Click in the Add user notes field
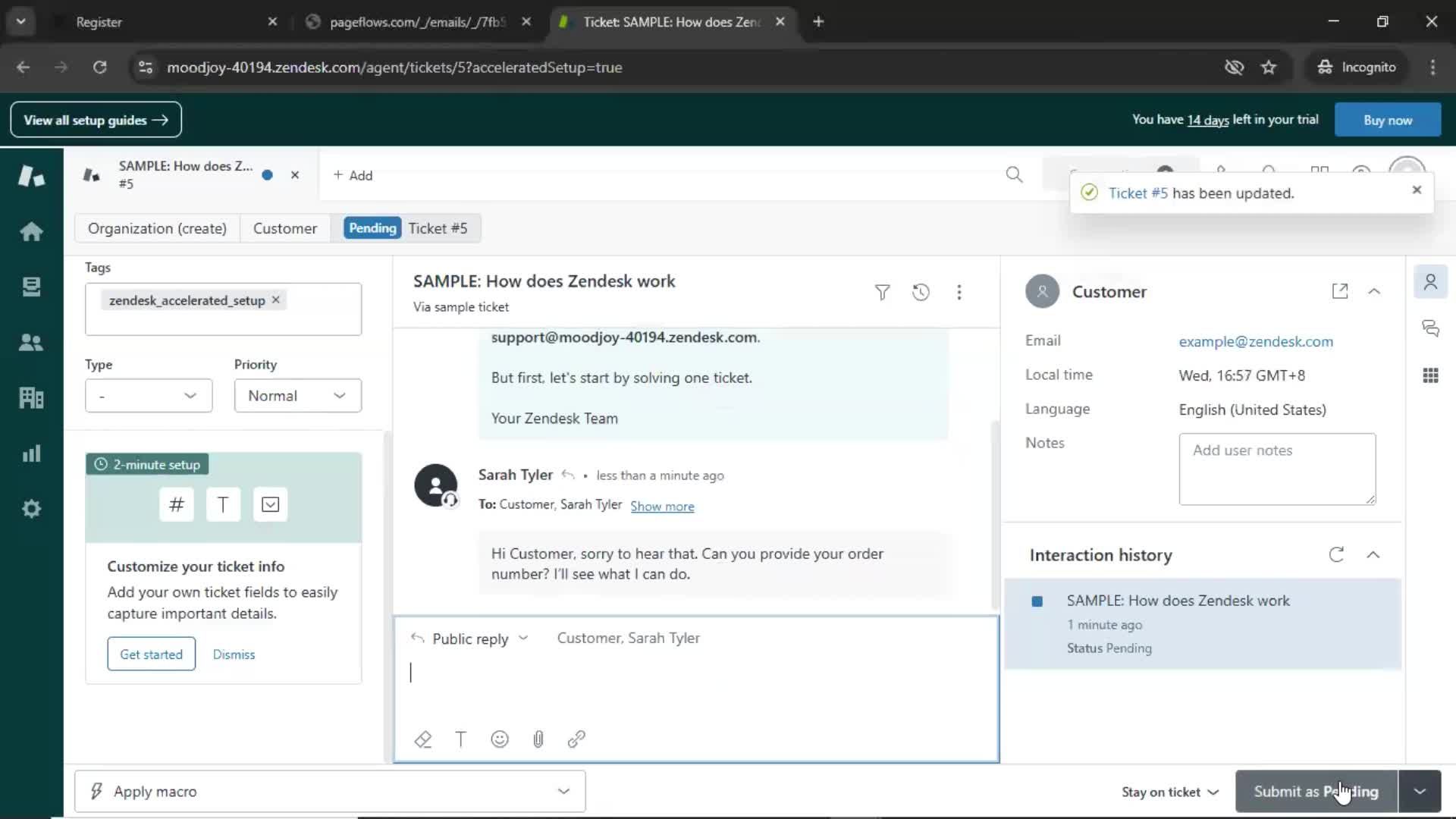Screen dimensions: 1456x819 click(x=1277, y=469)
